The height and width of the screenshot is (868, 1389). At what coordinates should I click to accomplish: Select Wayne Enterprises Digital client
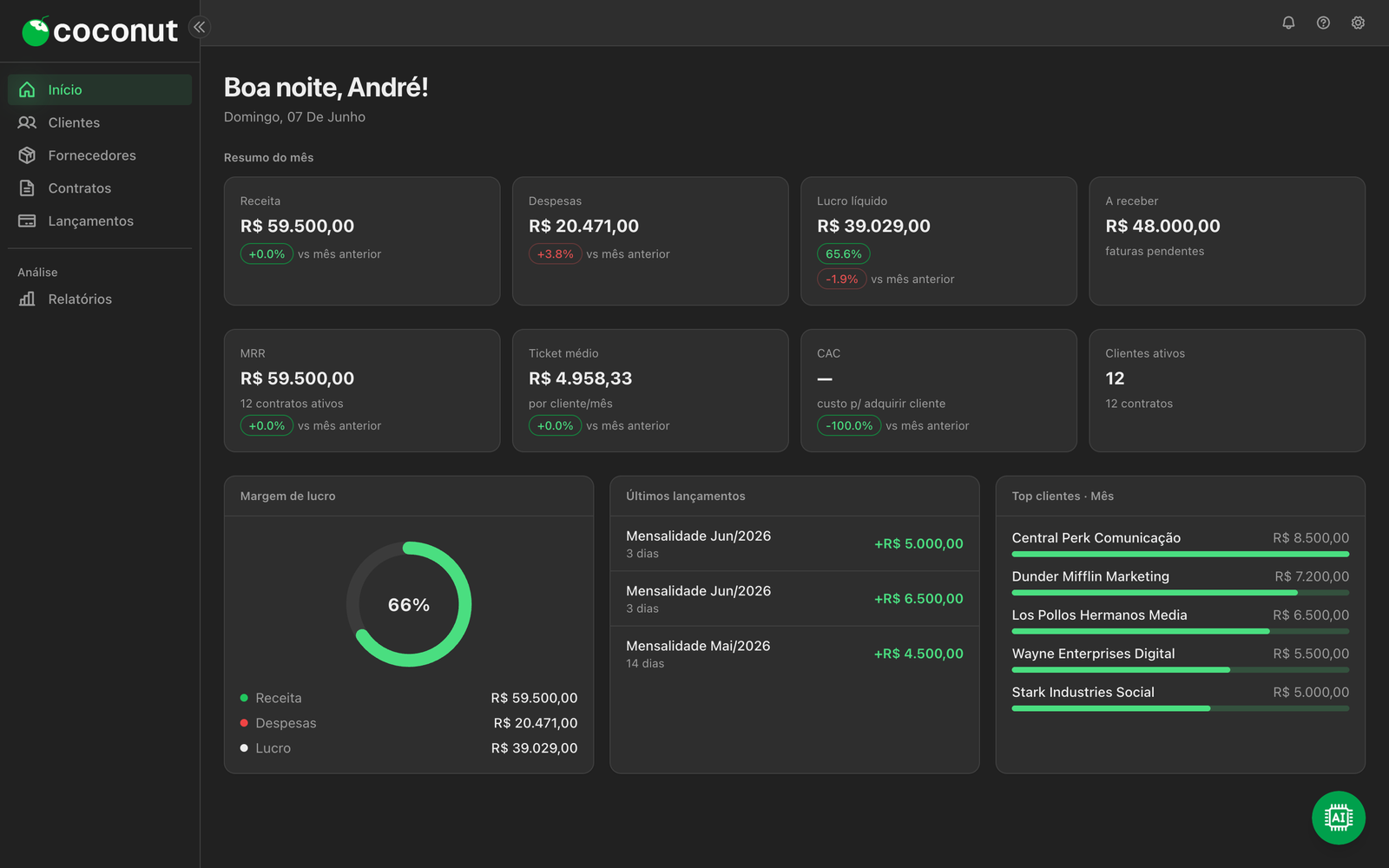pos(1180,659)
